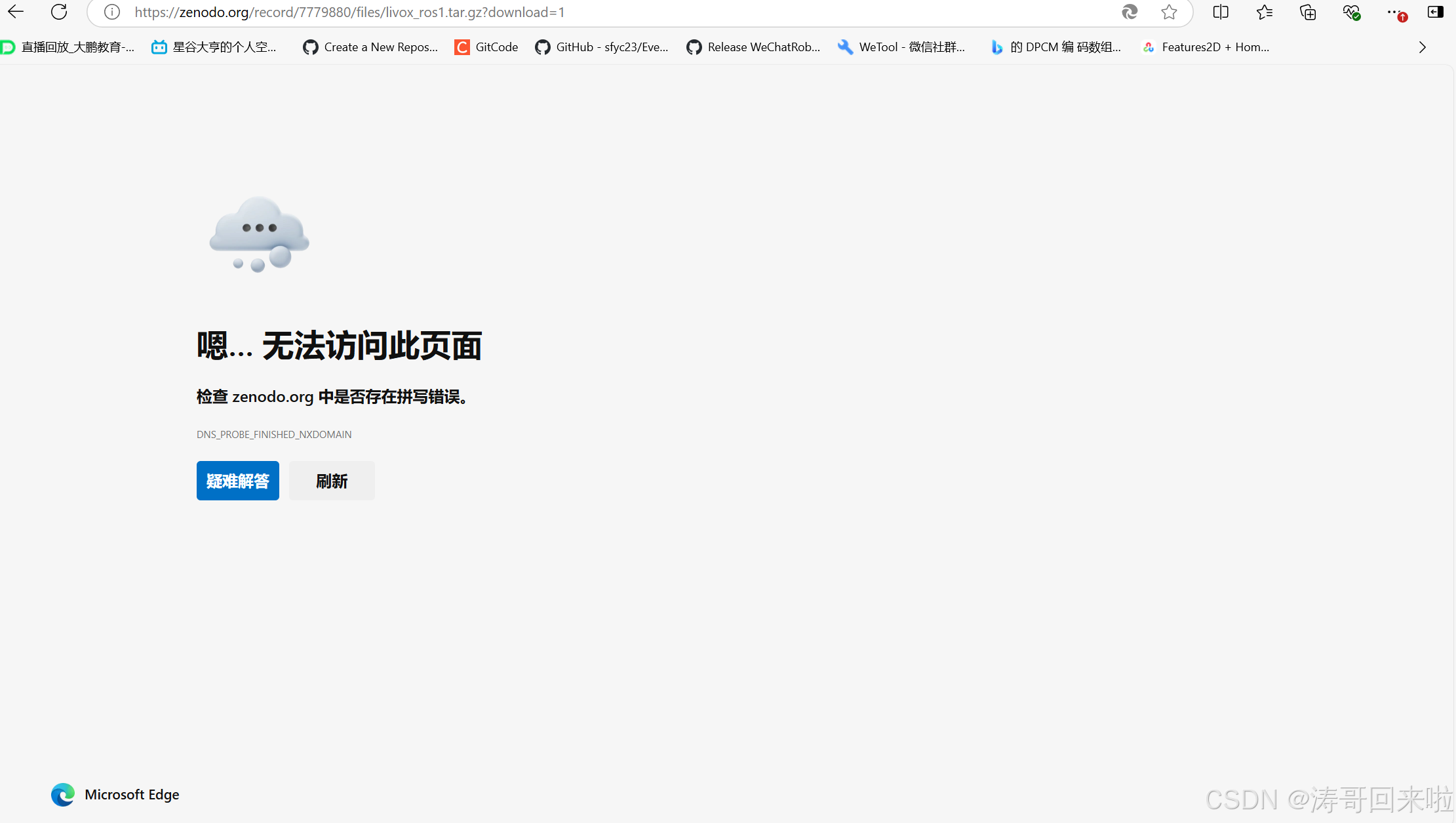Click the cloud error illustration
This screenshot has height=823, width=1456.
point(259,234)
